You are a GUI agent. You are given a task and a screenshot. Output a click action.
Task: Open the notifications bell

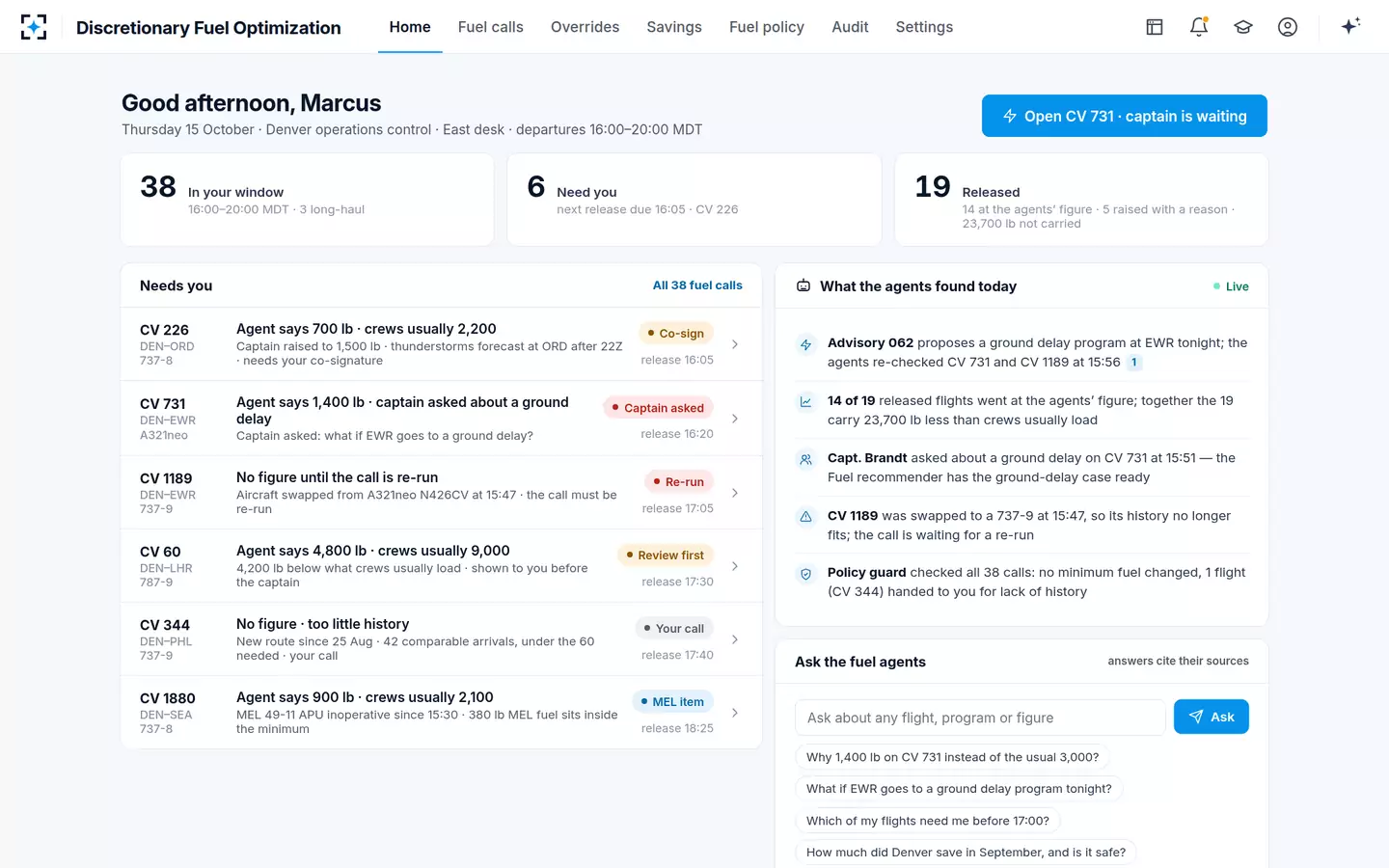click(1199, 27)
